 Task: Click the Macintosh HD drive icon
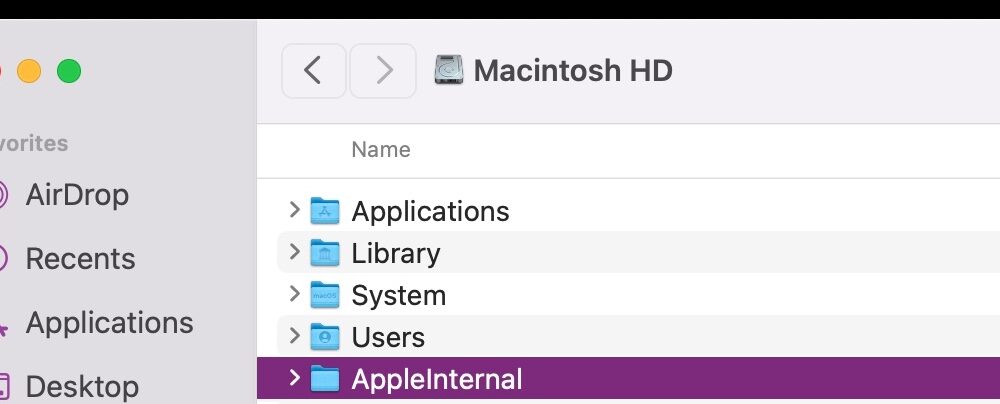(x=450, y=70)
